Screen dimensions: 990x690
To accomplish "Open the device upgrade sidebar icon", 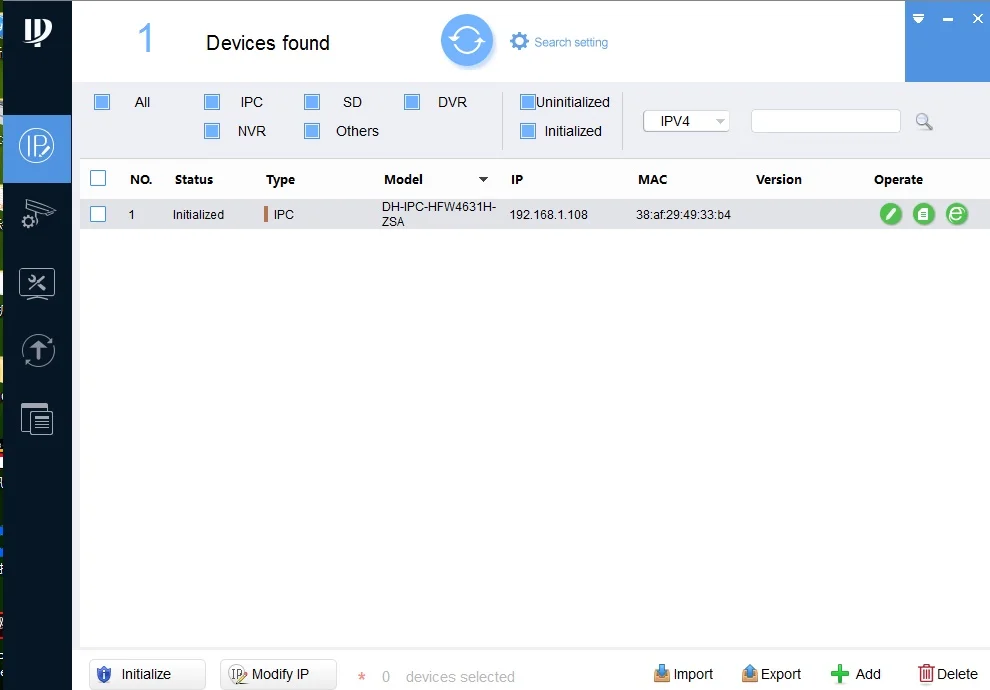I will pos(38,350).
